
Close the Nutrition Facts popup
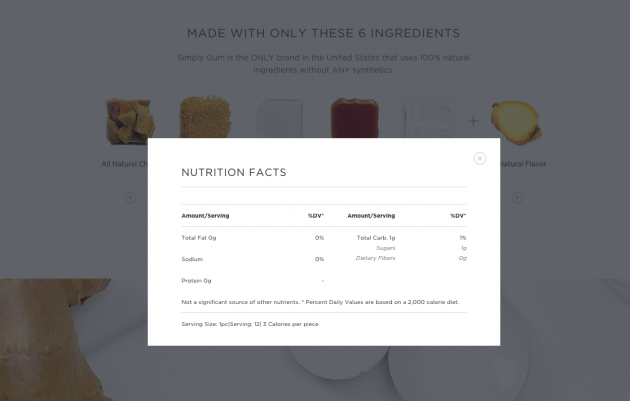tap(480, 158)
